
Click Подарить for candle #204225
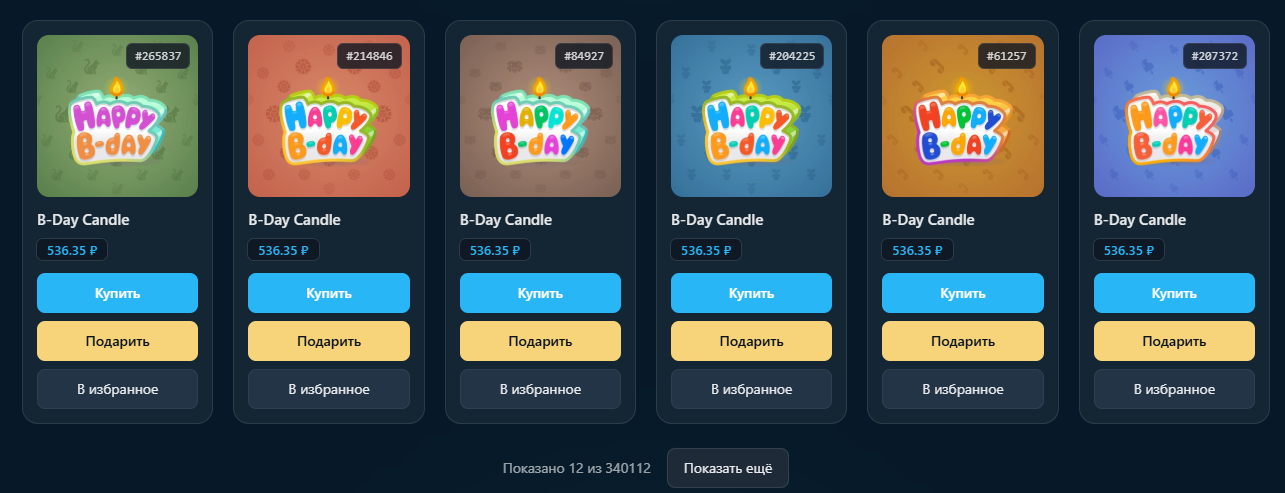(751, 341)
